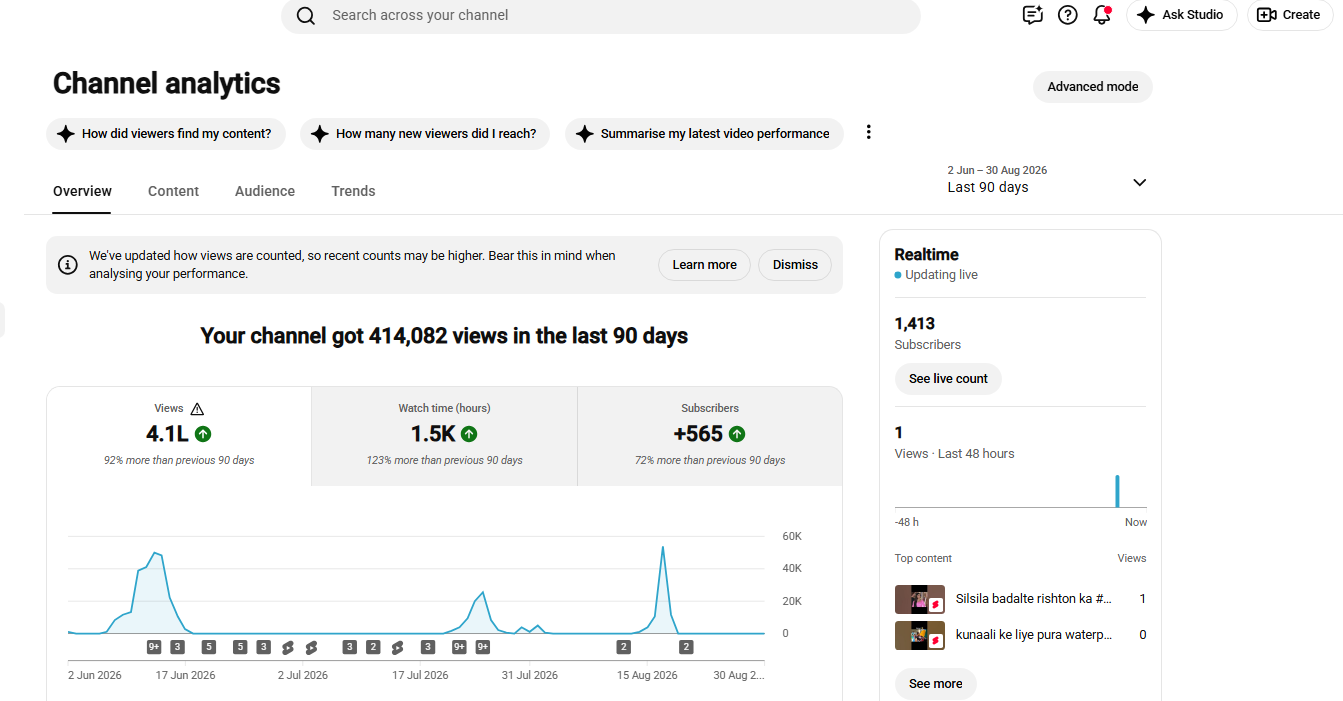
Task: Dismiss the views update notice
Action: [795, 265]
